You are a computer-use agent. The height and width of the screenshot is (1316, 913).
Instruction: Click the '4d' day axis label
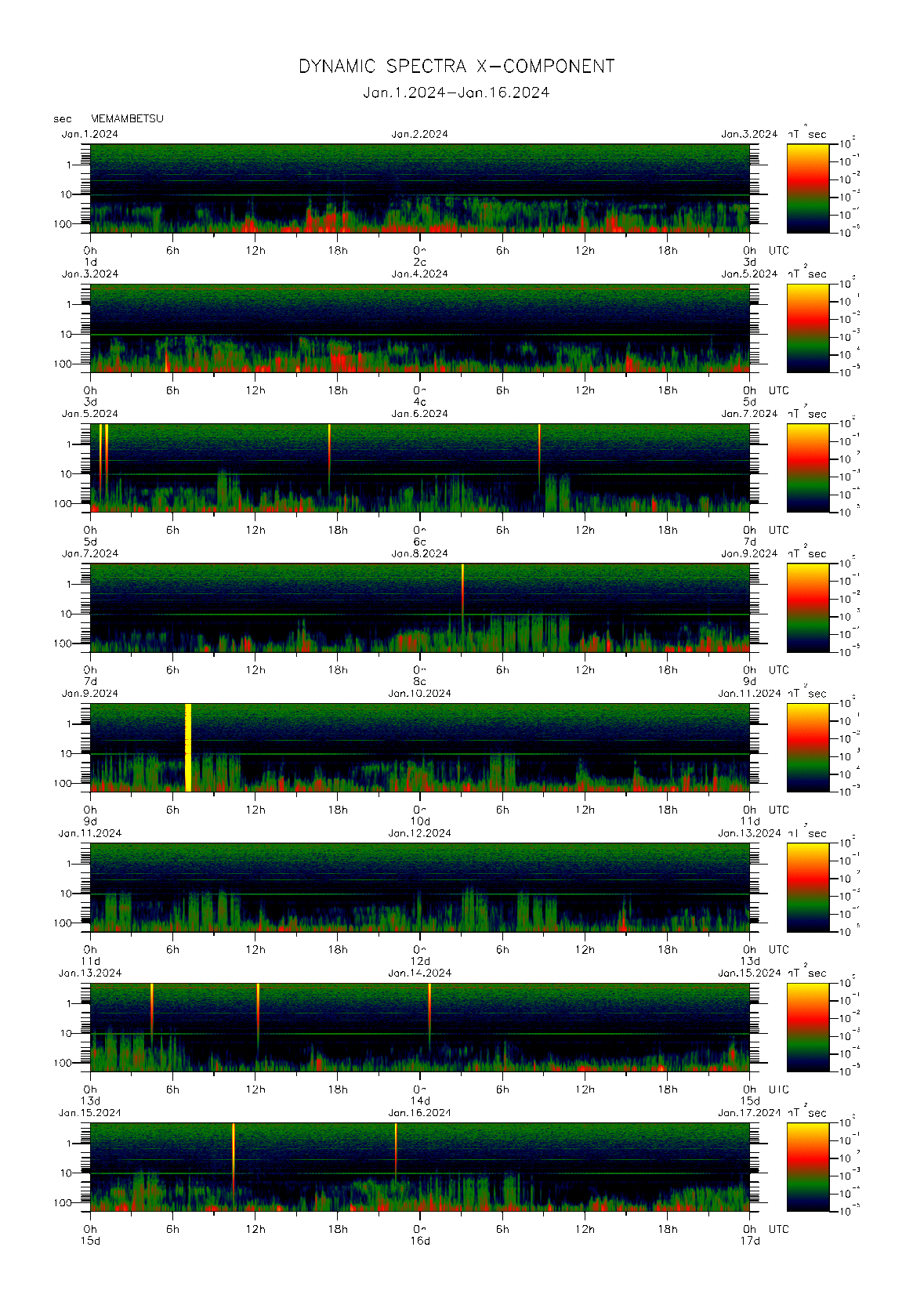tap(420, 402)
